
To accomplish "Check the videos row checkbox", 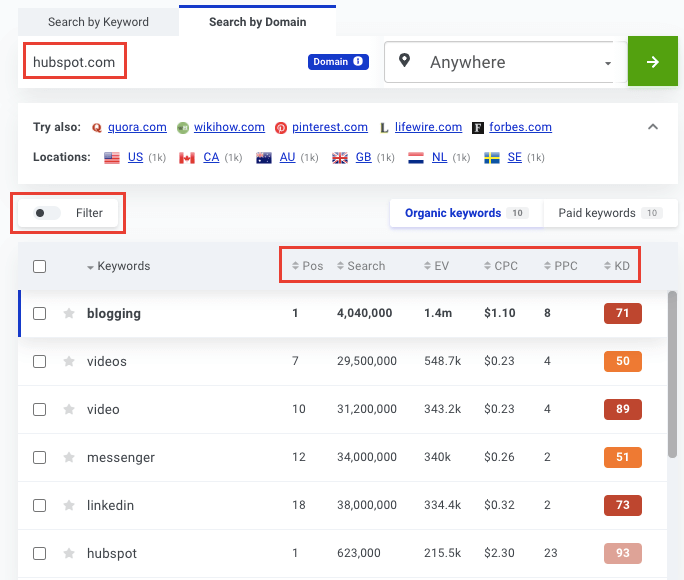I will tap(40, 362).
